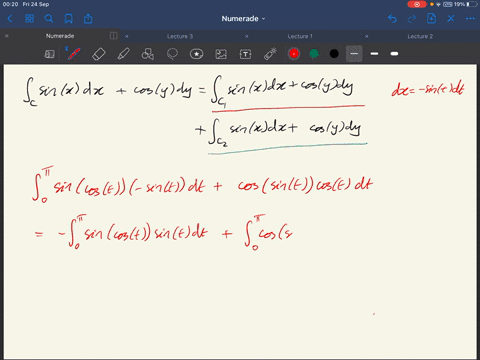Tap the status bar clock 00:20

[10, 4]
